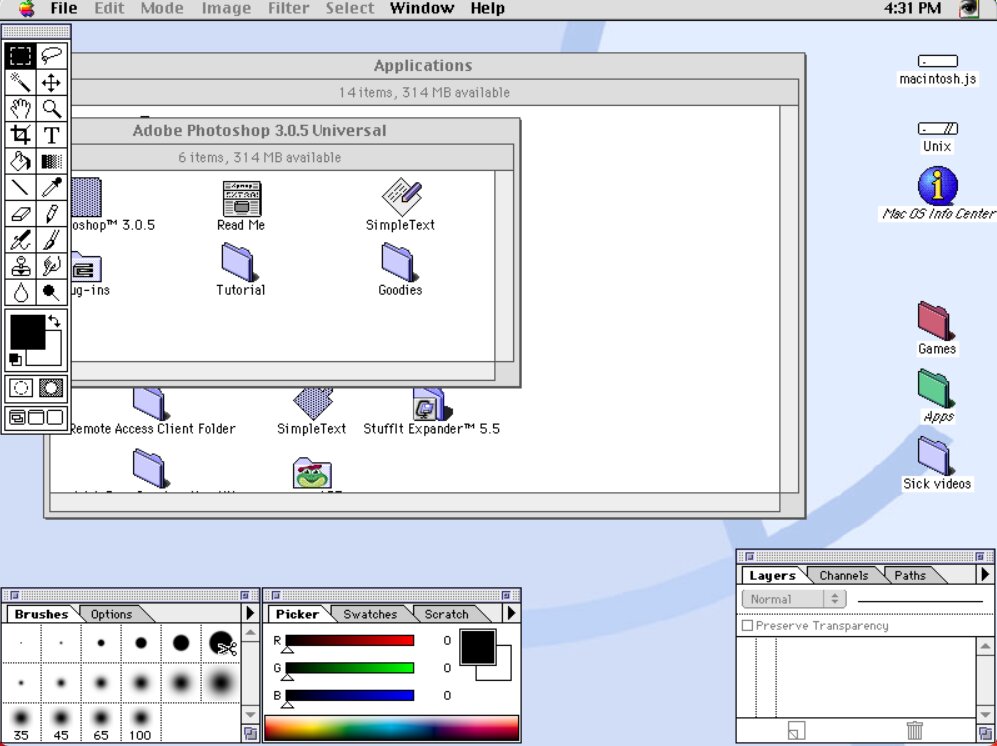Select the Magic Wand tool
Screen dimensions: 997x746
tap(20, 83)
